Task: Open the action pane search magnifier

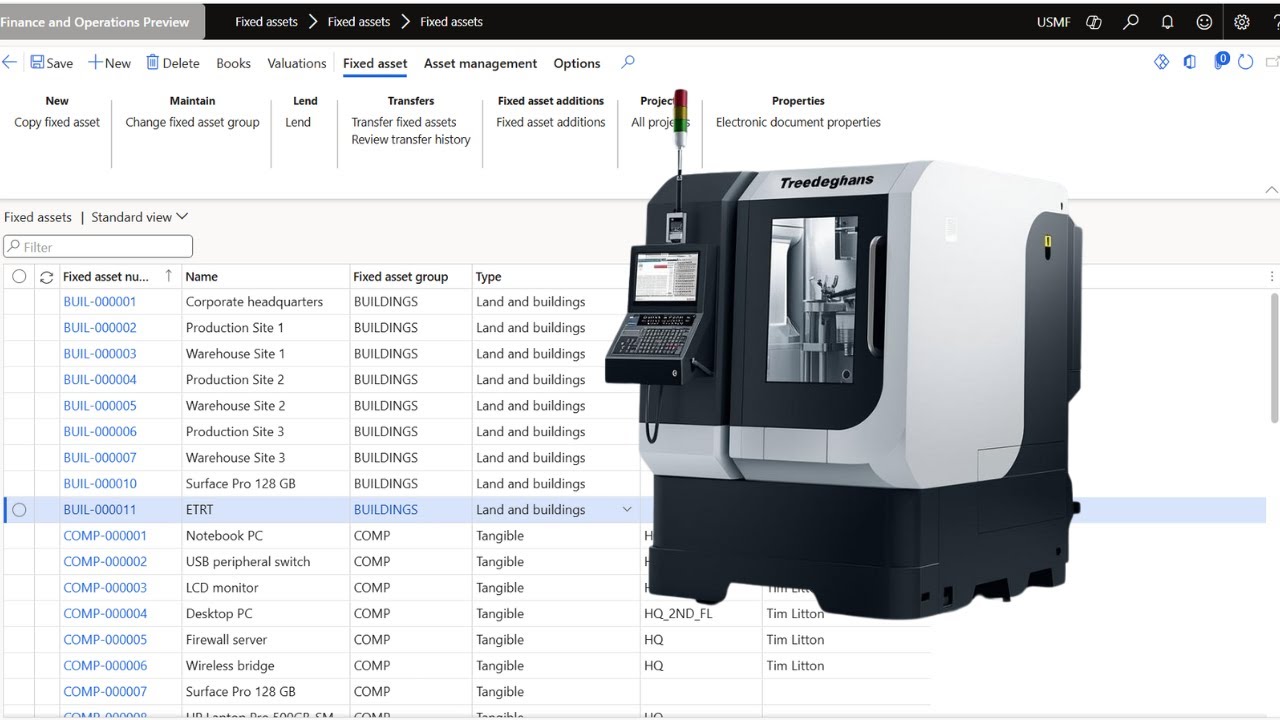Action: pyautogui.click(x=628, y=62)
